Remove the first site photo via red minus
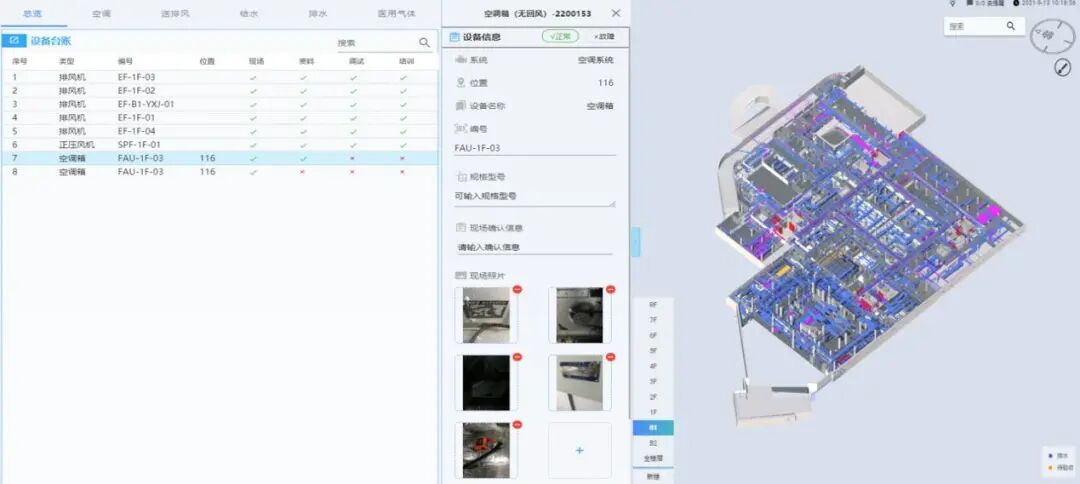Image resolution: width=1080 pixels, height=484 pixels. [517, 289]
